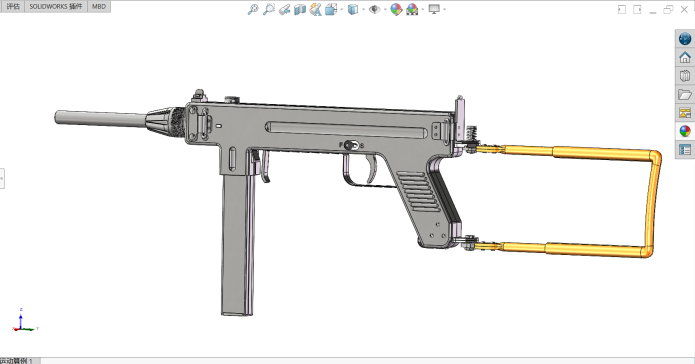
Task: Open the MBD tab
Action: (x=99, y=6)
